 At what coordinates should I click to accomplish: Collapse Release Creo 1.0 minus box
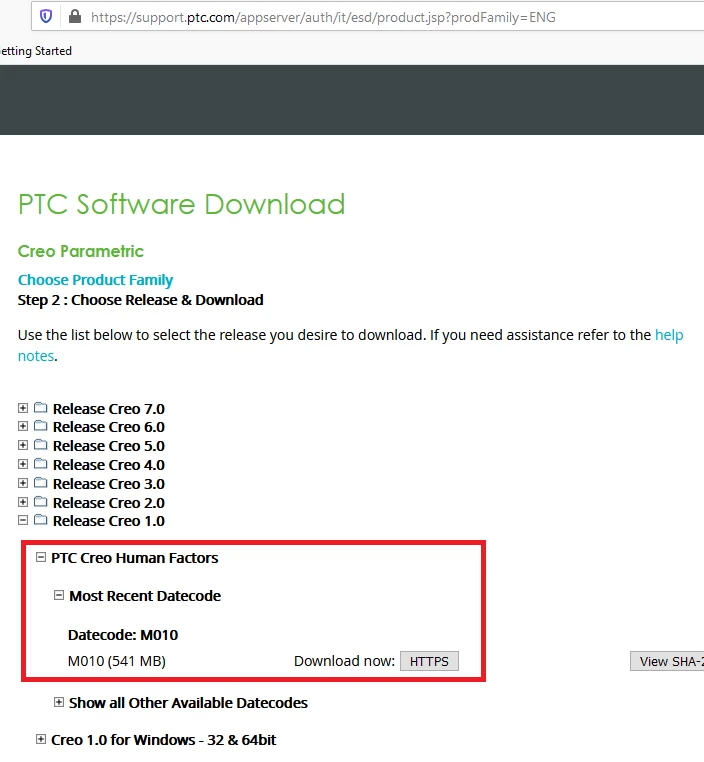tap(23, 520)
